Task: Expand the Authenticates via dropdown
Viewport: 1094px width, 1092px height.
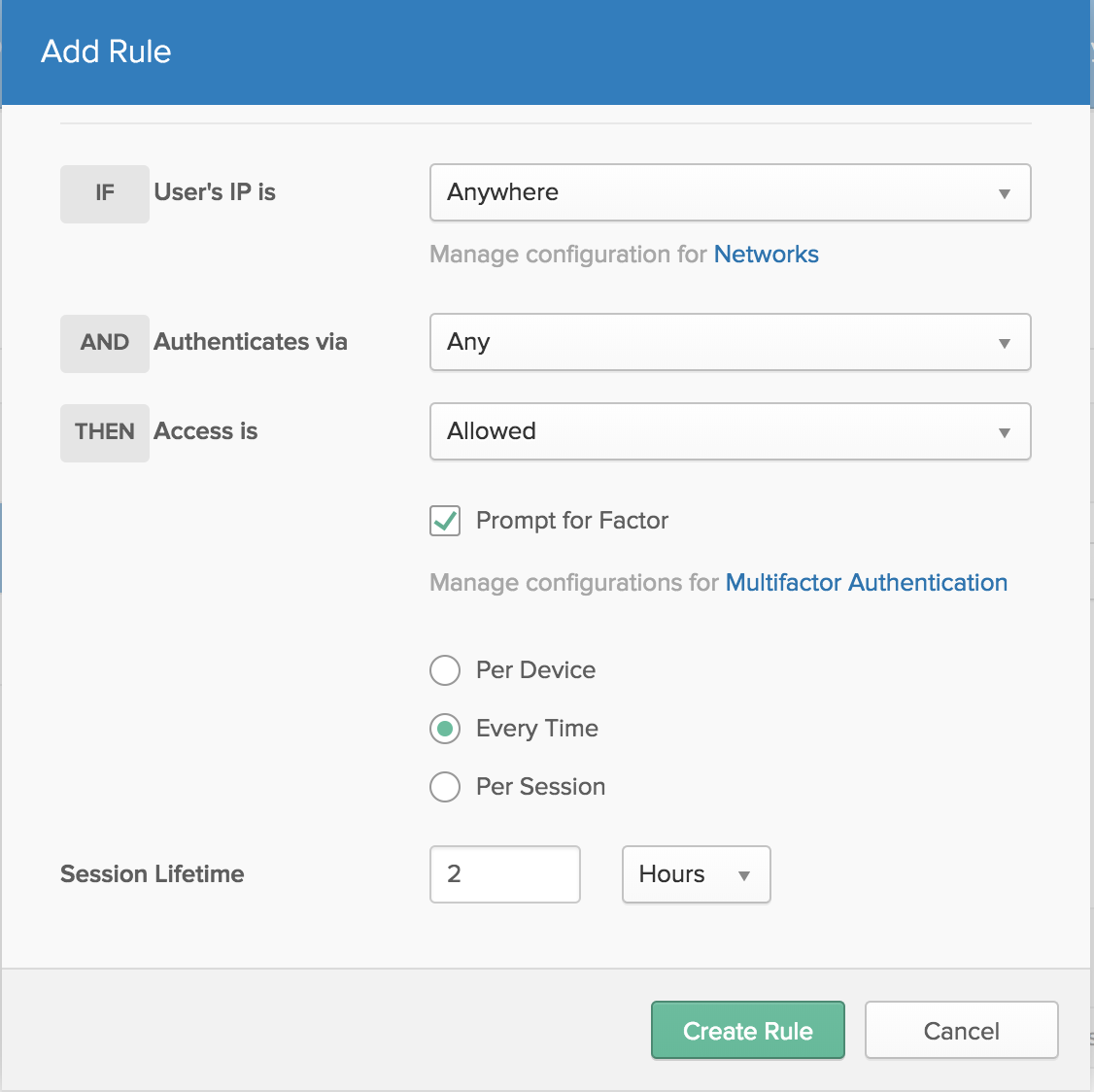Action: pyautogui.click(x=730, y=342)
